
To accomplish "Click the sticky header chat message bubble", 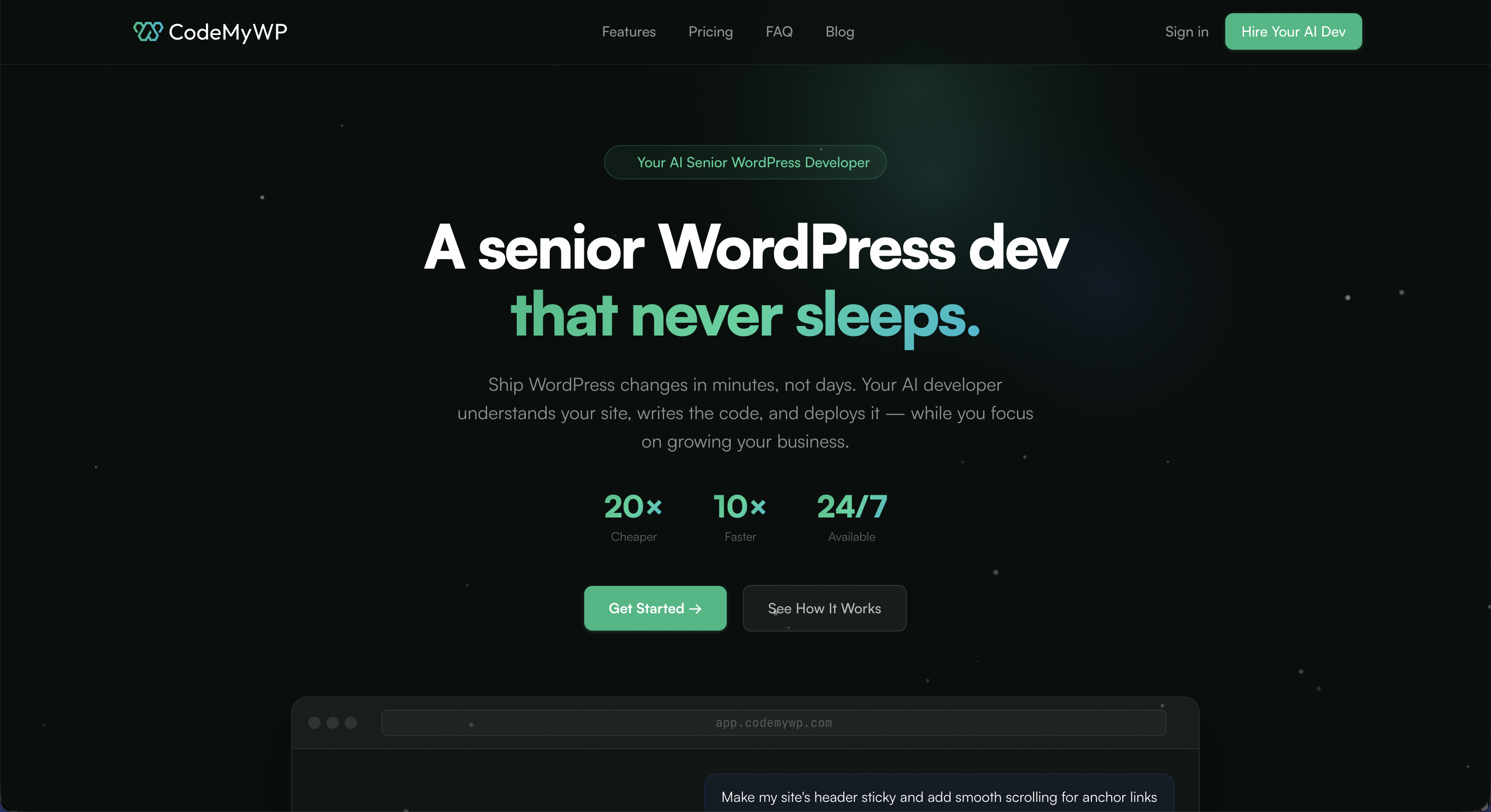I will [939, 793].
